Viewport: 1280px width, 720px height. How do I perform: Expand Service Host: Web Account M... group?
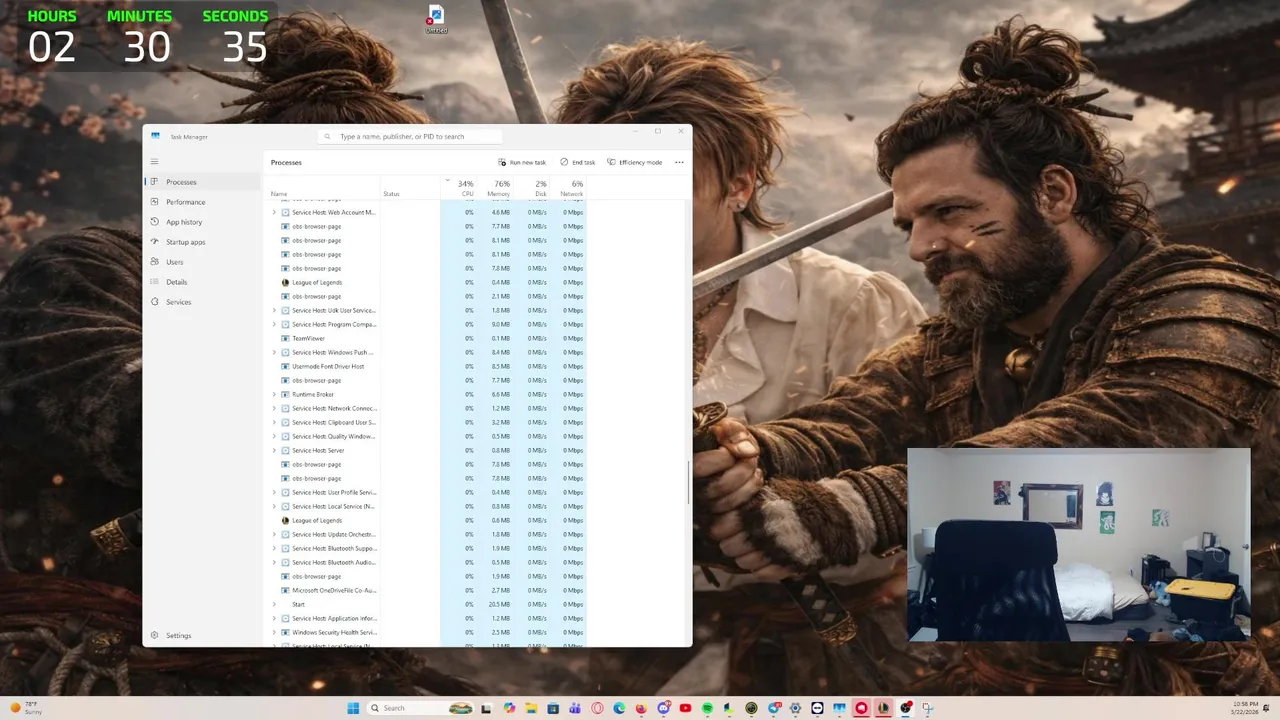pyautogui.click(x=274, y=212)
